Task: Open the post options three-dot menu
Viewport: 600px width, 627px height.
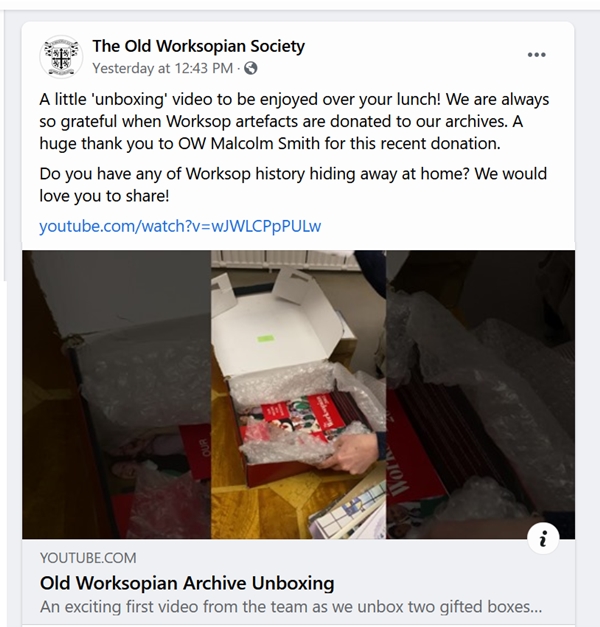Action: [x=536, y=55]
